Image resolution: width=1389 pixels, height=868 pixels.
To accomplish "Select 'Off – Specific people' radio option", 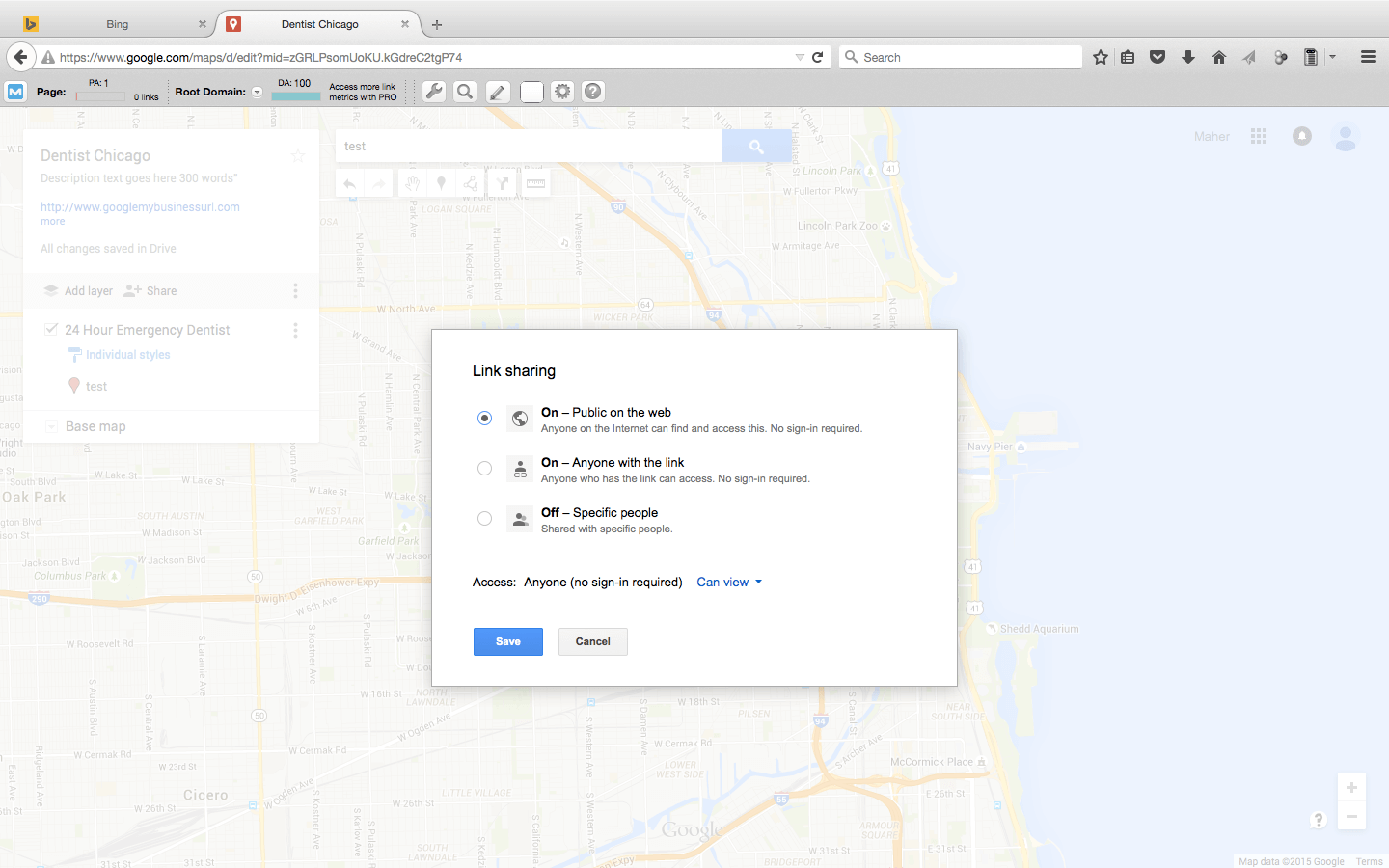I will (484, 518).
